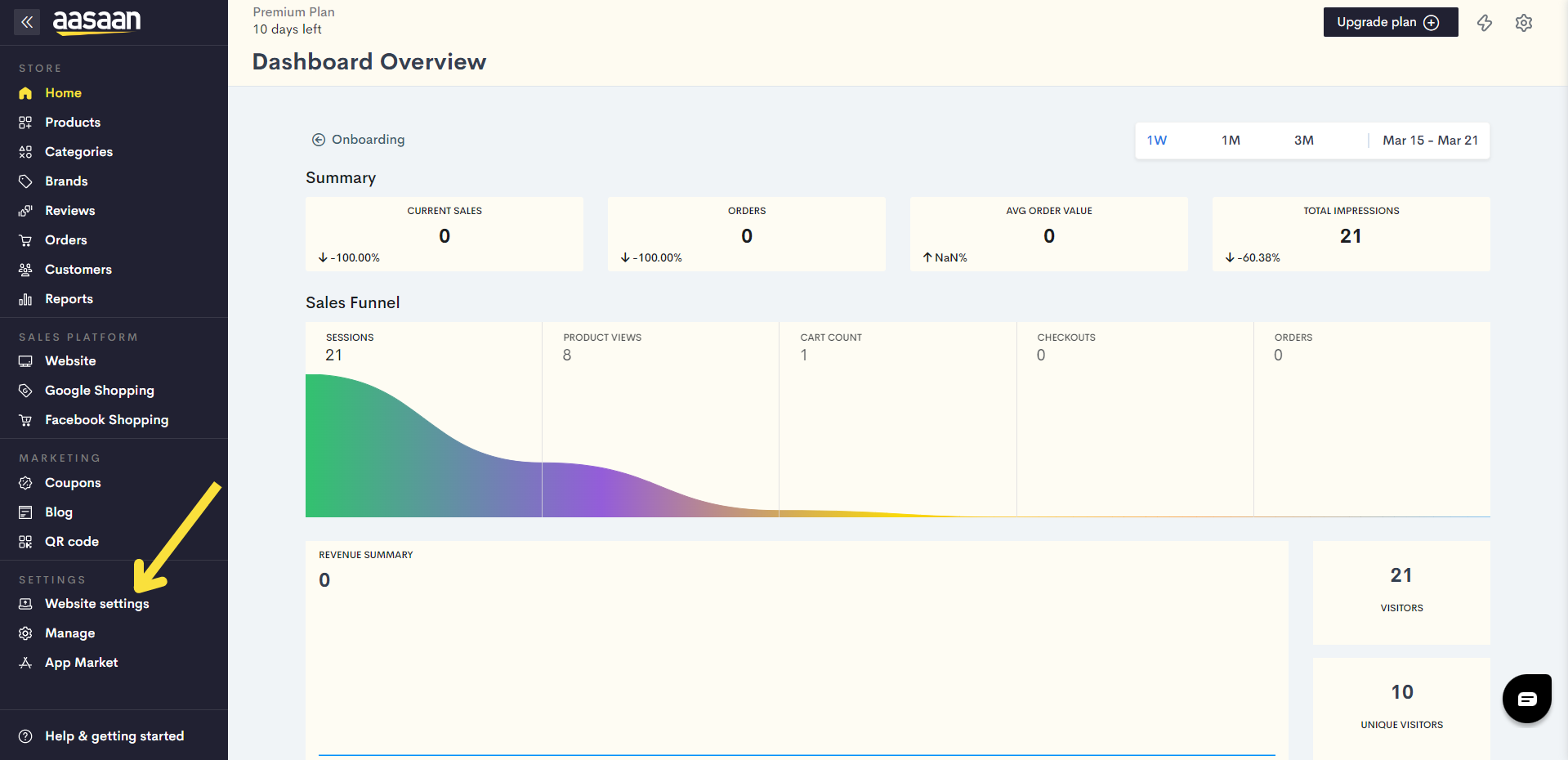The image size is (1568, 760).
Task: Click the Onboarding link
Action: [368, 140]
